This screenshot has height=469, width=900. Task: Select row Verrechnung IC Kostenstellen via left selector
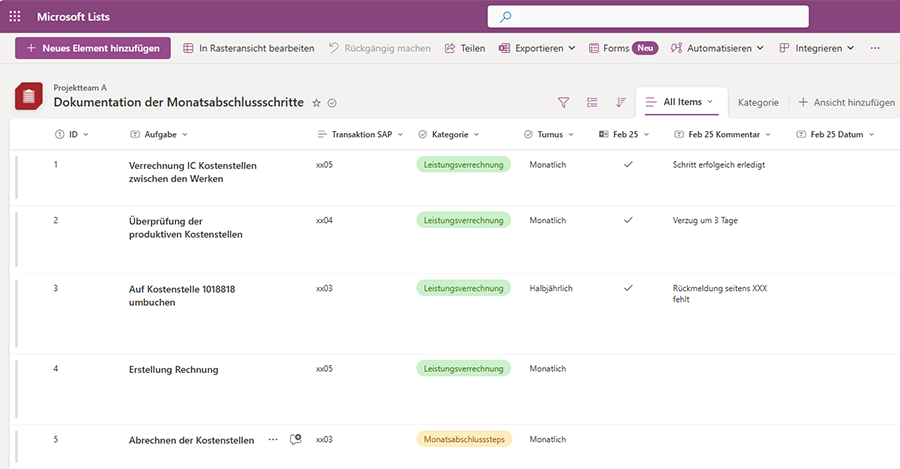17,177
